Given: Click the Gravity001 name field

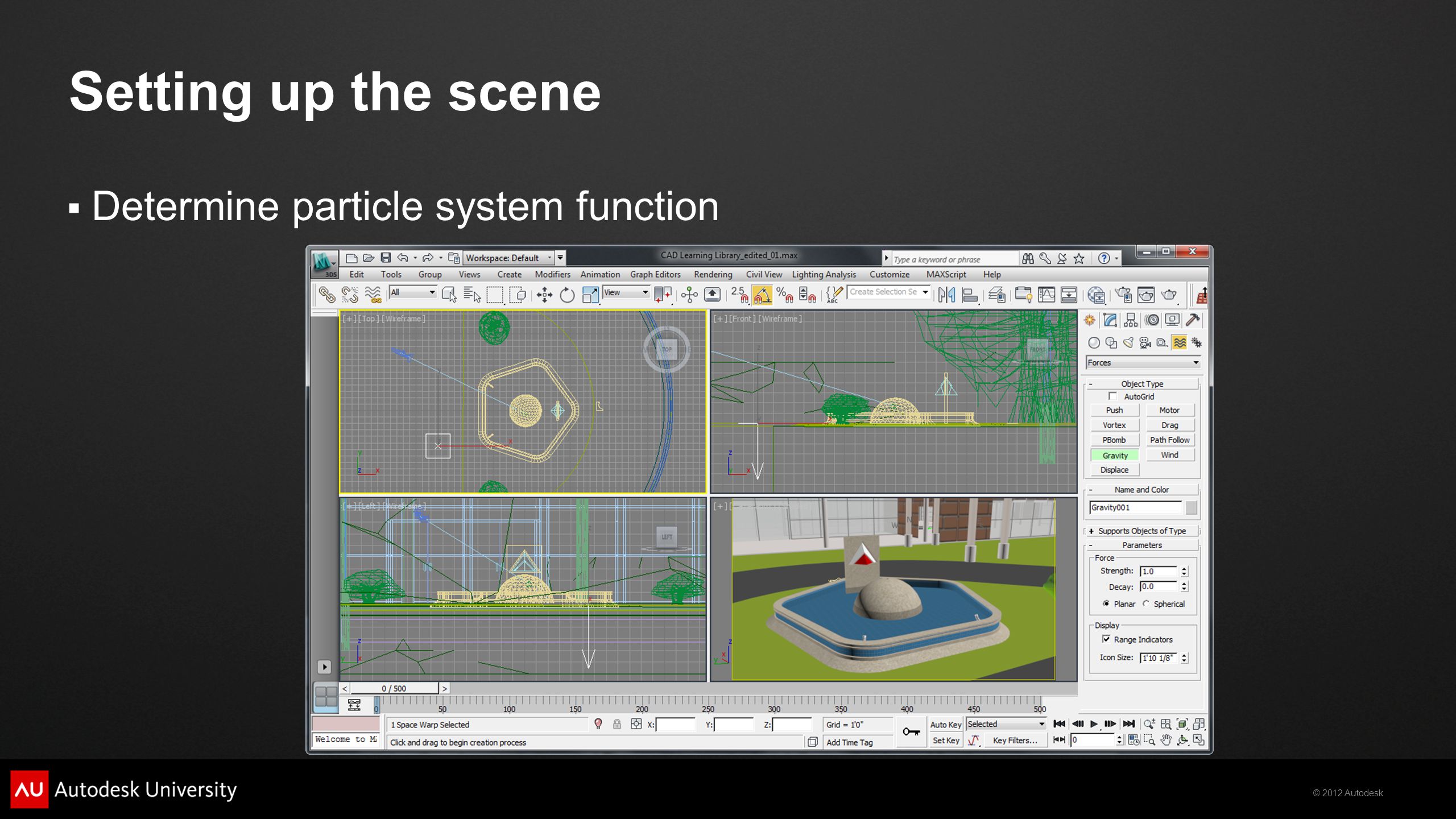Looking at the screenshot, I should pyautogui.click(x=1136, y=507).
